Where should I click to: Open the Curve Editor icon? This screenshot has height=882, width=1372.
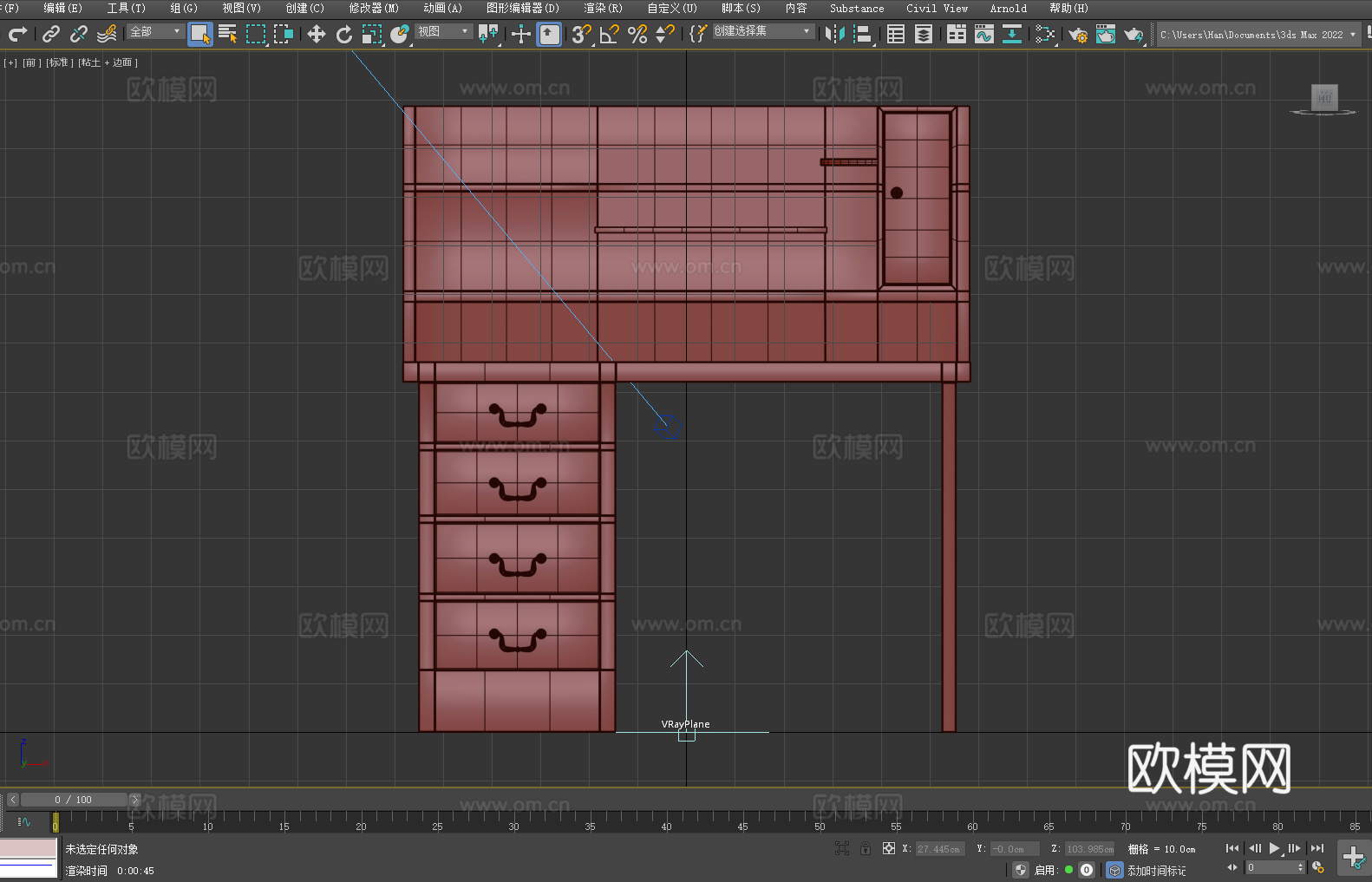(984, 34)
